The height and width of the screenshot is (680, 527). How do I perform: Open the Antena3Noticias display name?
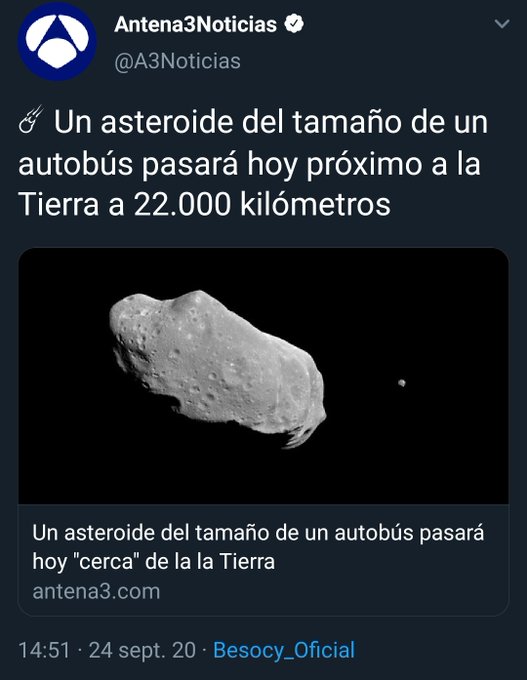[x=195, y=24]
